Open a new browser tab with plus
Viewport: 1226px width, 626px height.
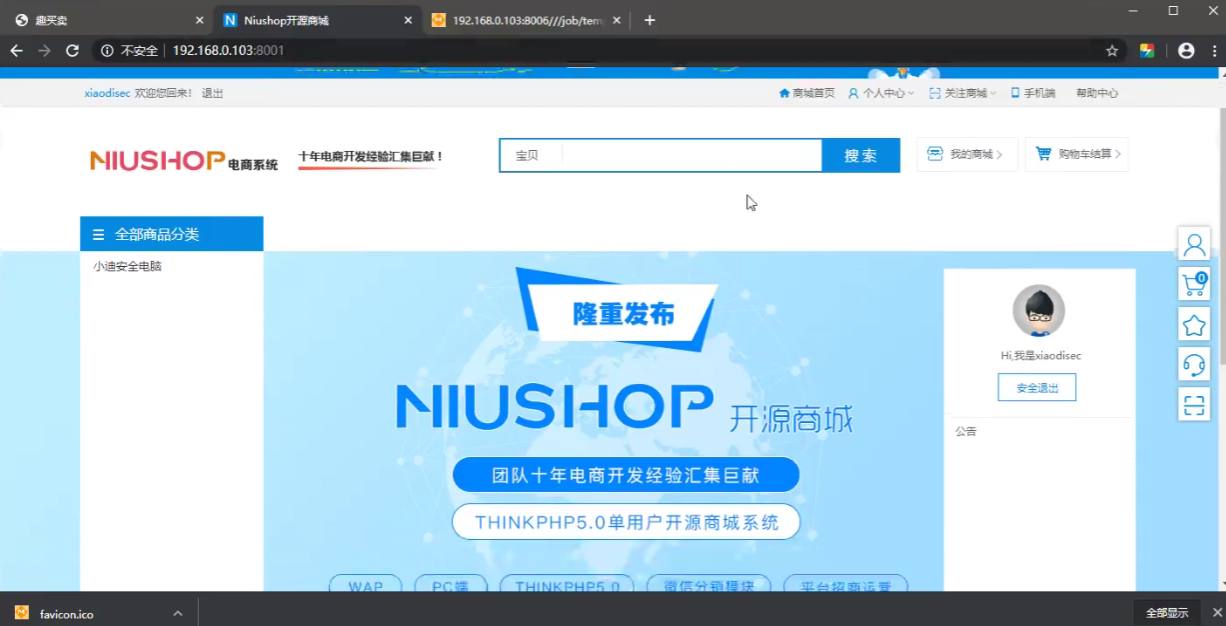649,20
